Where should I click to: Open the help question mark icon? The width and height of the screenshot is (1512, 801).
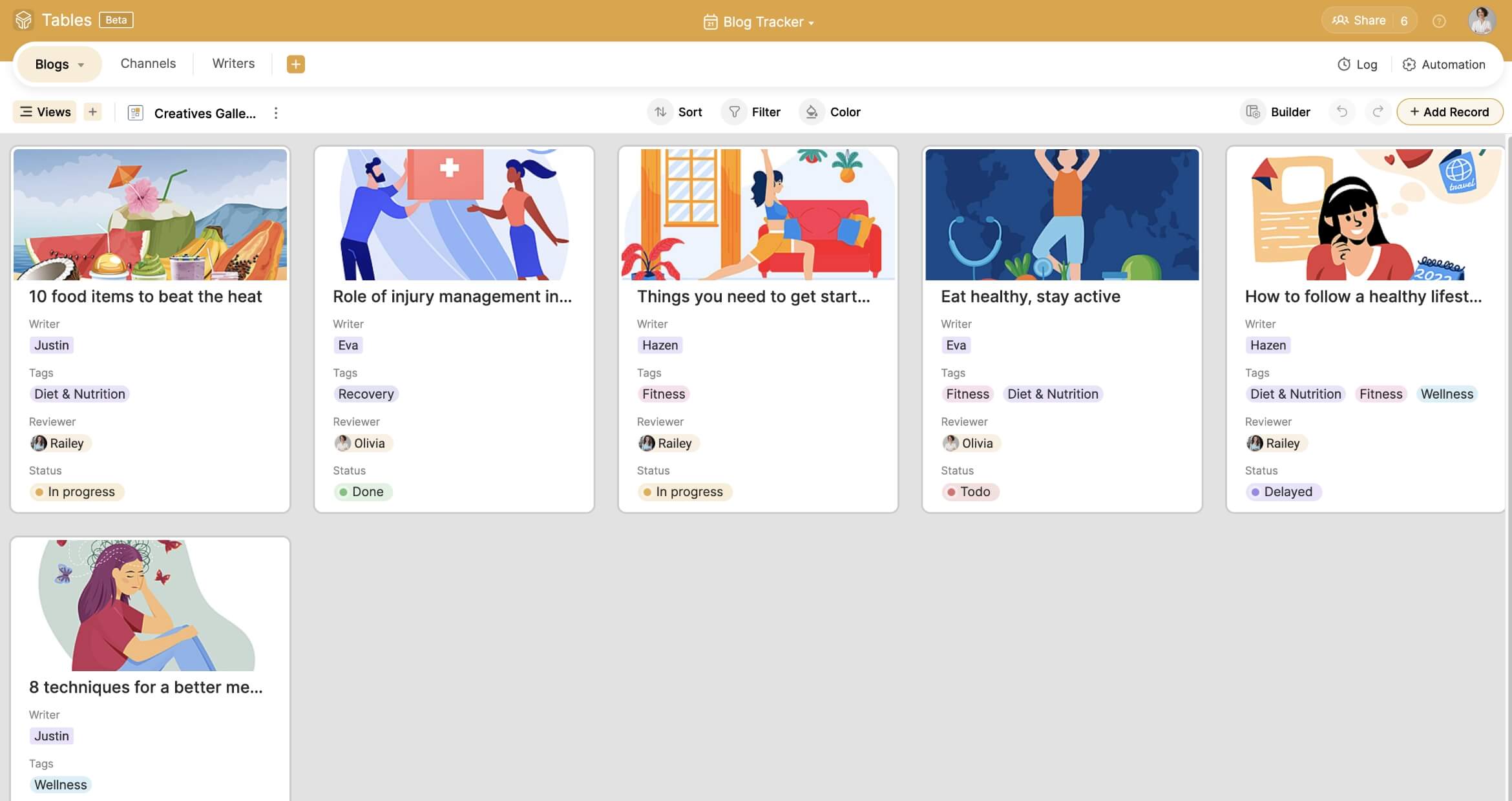tap(1439, 21)
